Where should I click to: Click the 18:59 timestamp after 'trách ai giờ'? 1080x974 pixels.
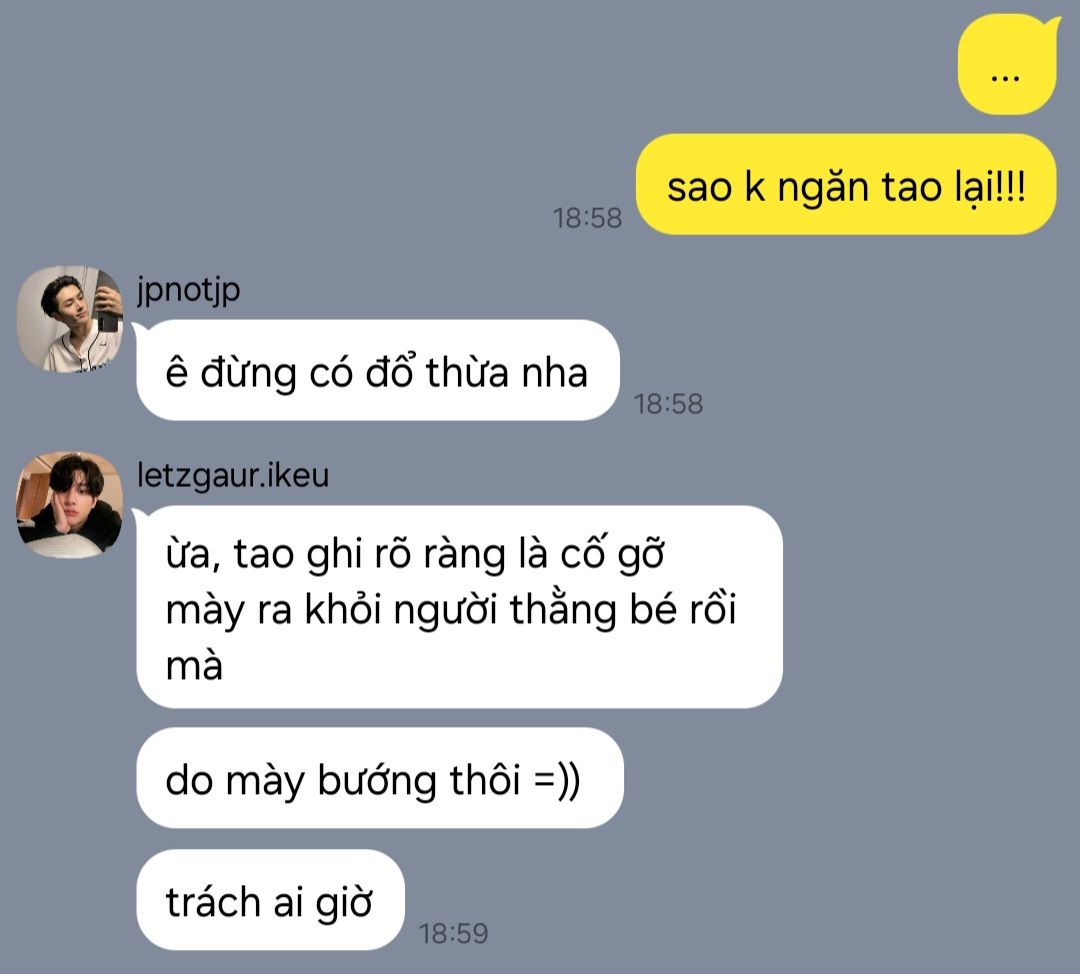pyautogui.click(x=453, y=934)
